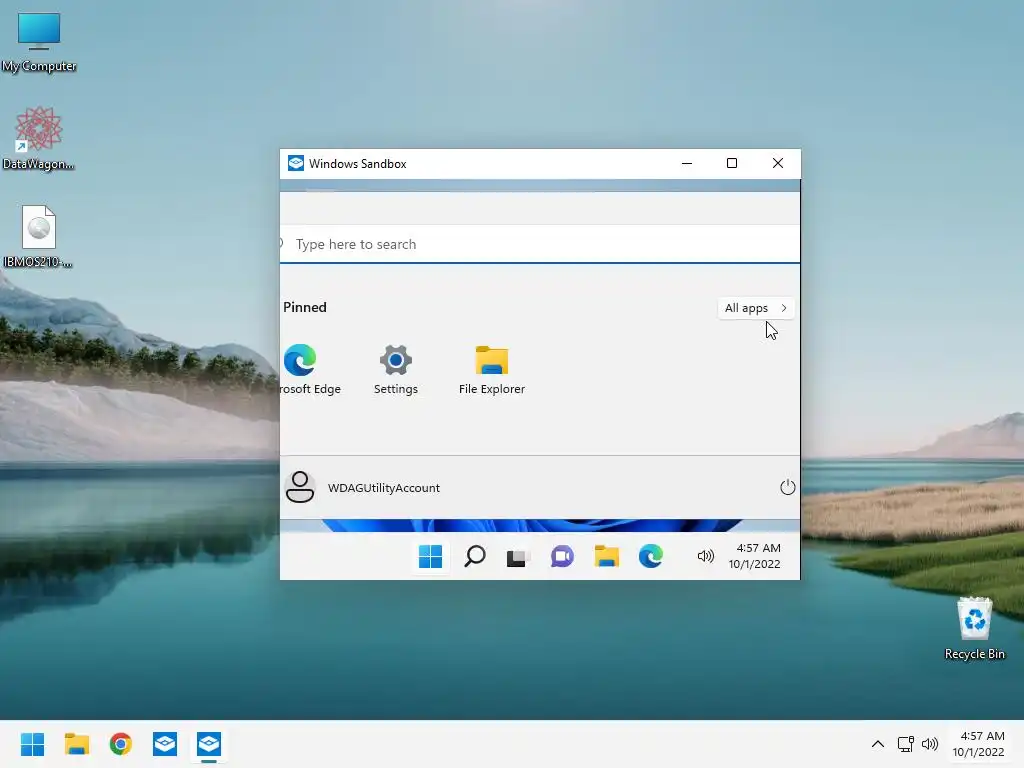Image resolution: width=1024 pixels, height=768 pixels.
Task: Open the sandbox taskbar search icon
Action: click(x=475, y=556)
